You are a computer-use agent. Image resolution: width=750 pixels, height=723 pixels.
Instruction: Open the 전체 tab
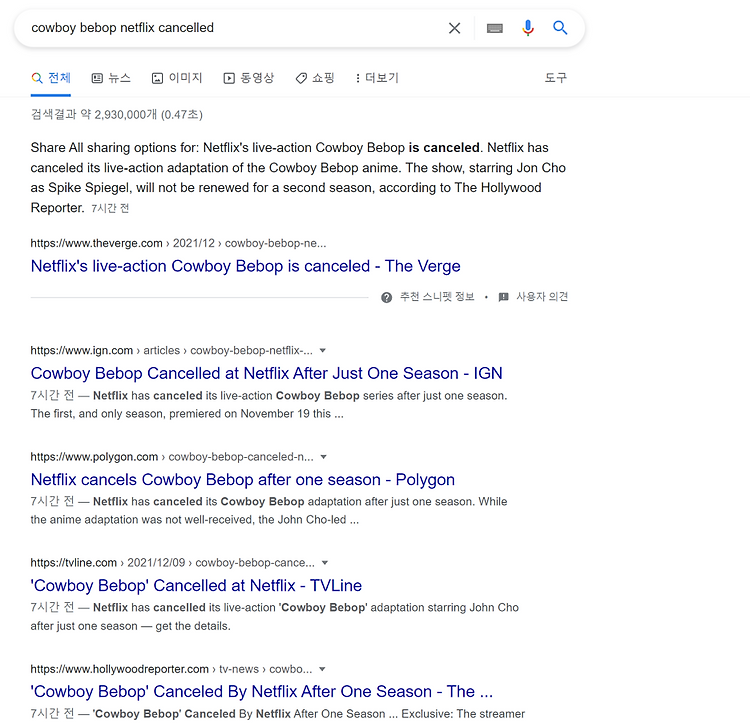[x=51, y=77]
